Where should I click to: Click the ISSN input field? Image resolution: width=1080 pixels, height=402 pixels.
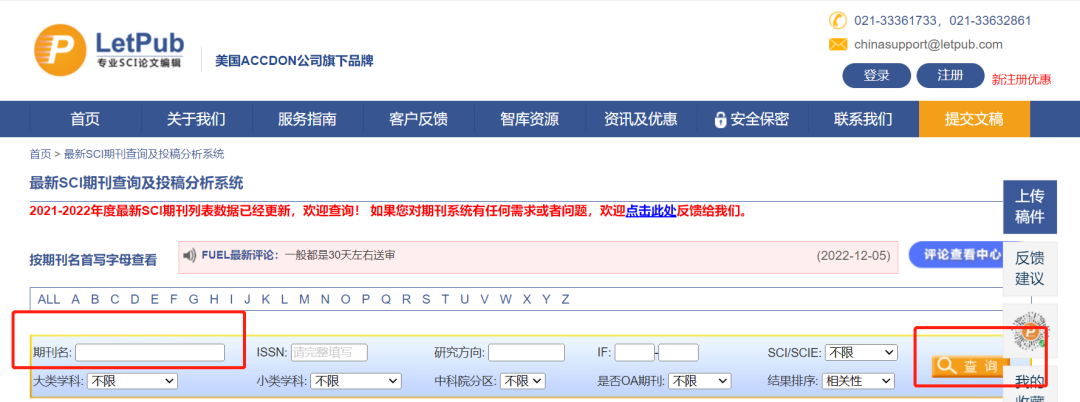pos(329,352)
